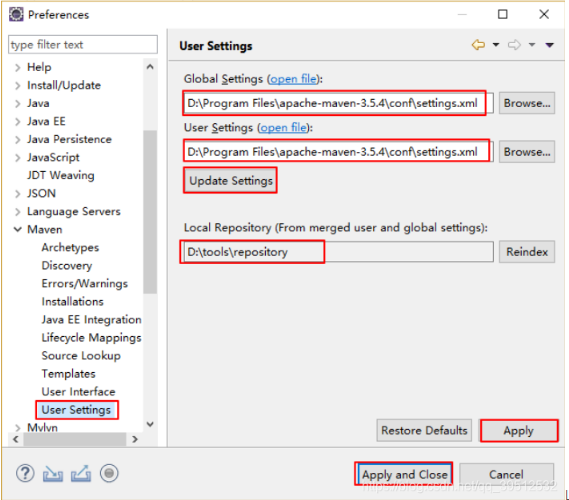Select Archetypes under Maven
This screenshot has width=569, height=500.
(70, 247)
